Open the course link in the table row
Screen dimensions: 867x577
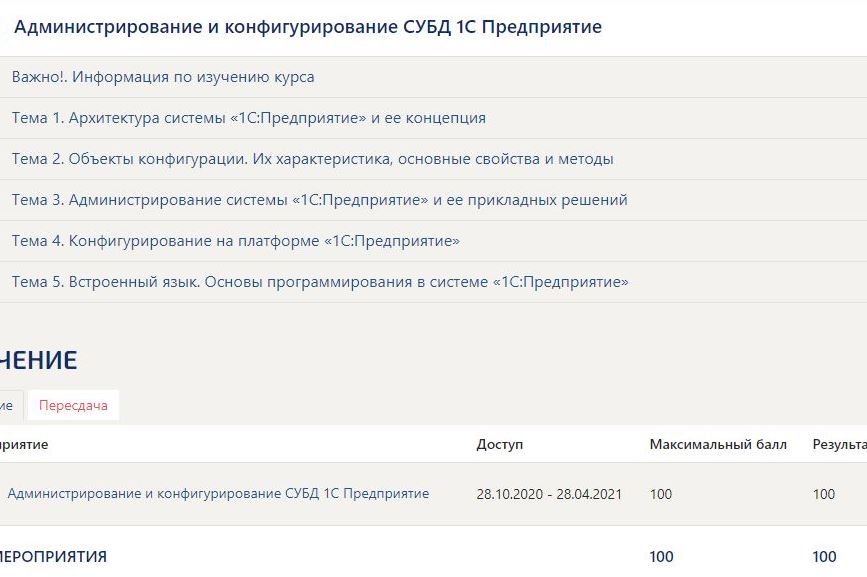click(218, 494)
